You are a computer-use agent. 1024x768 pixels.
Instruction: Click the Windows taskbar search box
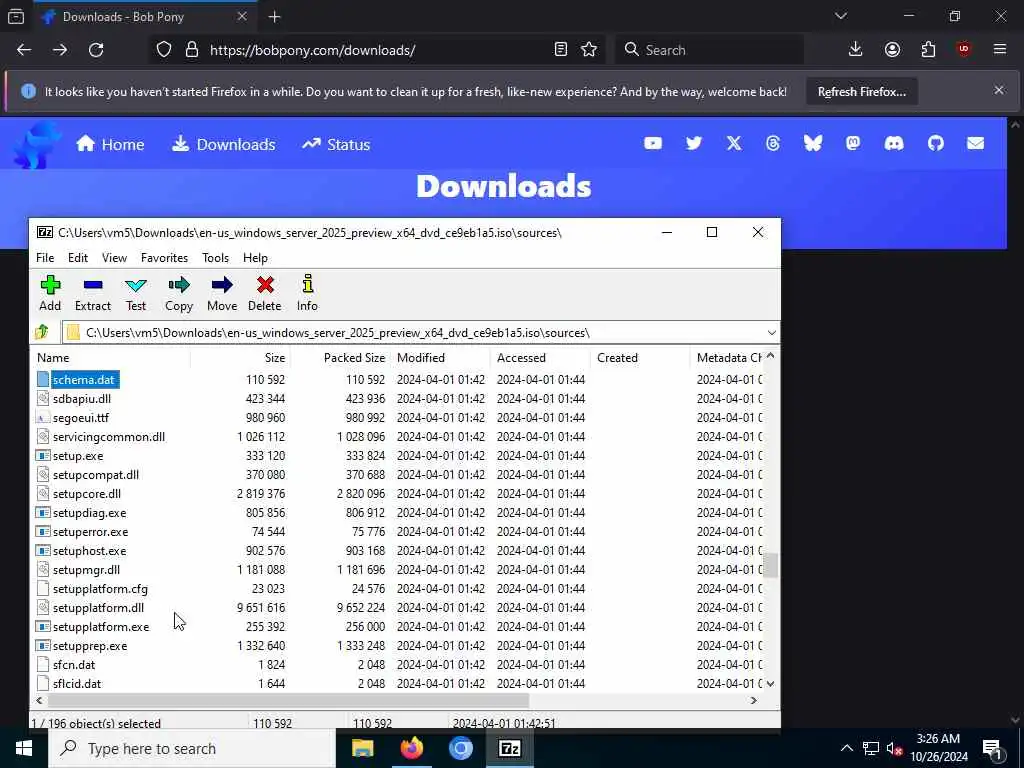pyautogui.click(x=192, y=748)
